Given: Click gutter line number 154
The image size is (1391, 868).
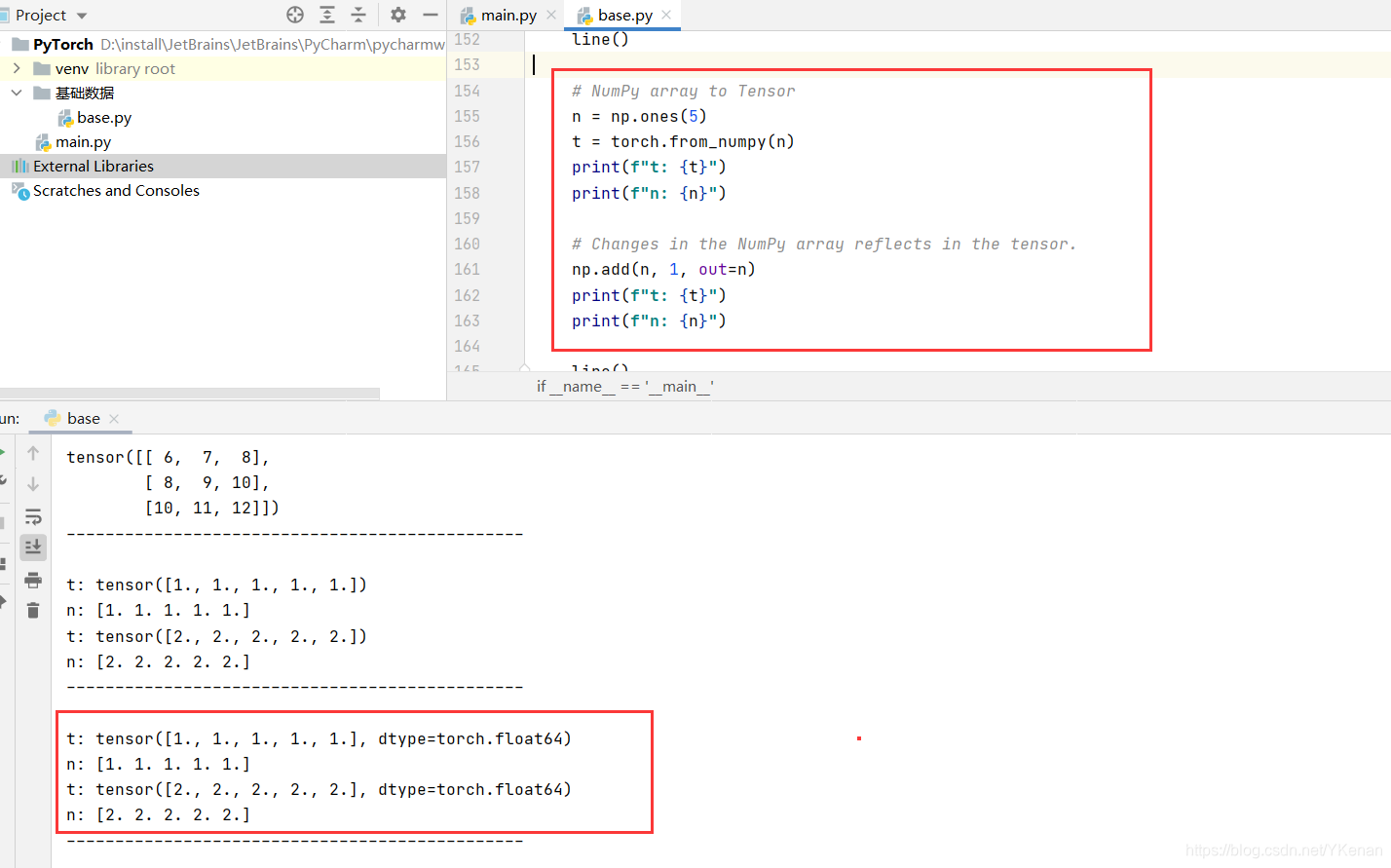Looking at the screenshot, I should point(467,91).
